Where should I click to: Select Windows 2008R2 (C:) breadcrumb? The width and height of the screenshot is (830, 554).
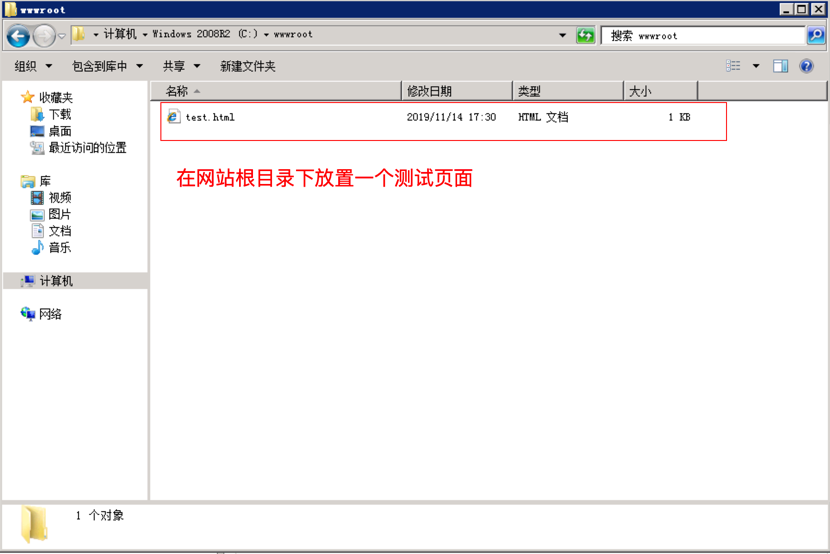tap(205, 34)
